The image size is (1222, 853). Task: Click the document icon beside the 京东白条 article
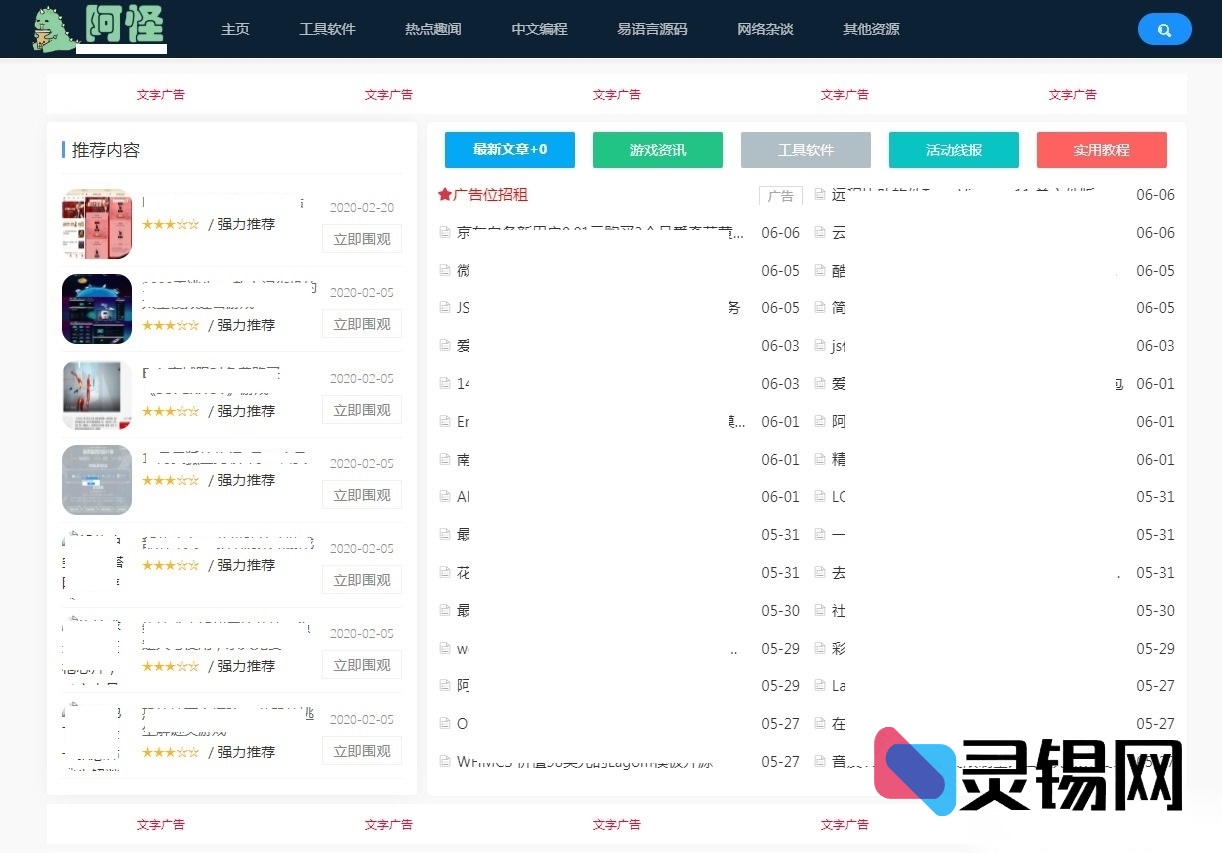443,232
